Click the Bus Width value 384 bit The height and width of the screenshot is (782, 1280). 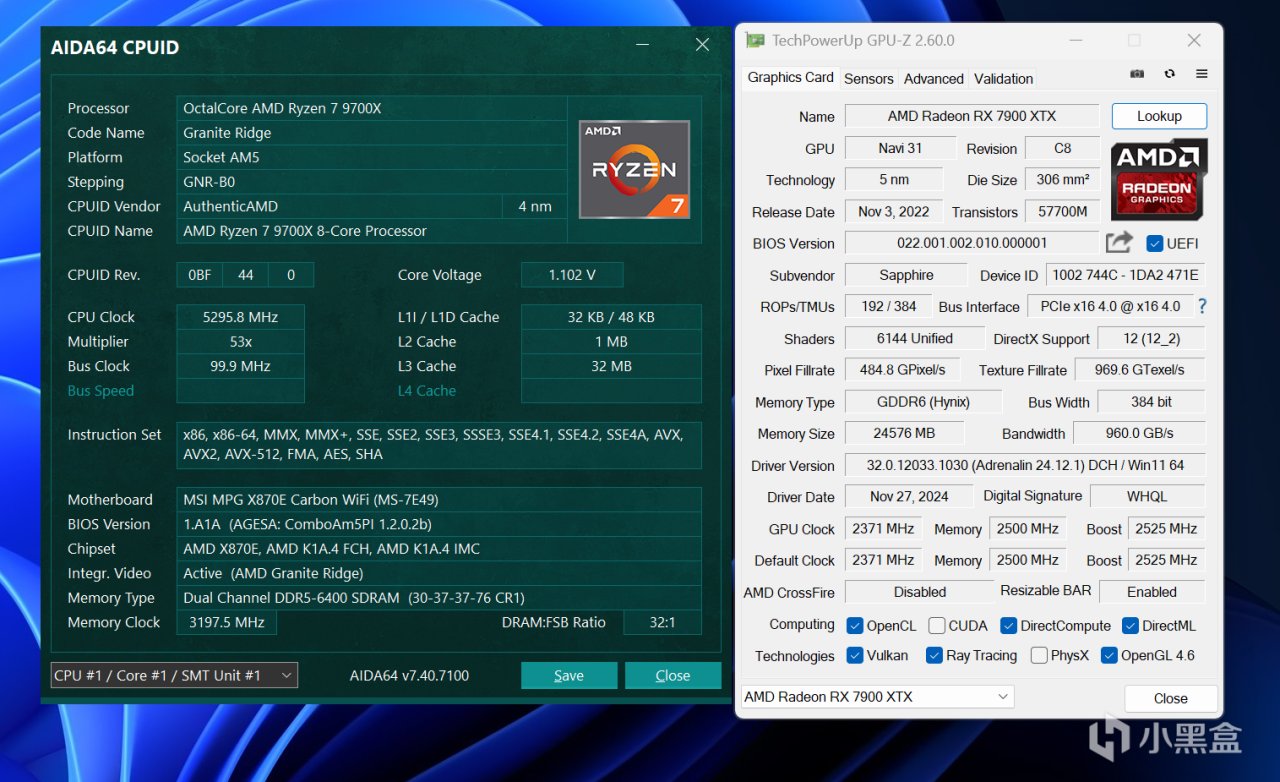click(1151, 402)
